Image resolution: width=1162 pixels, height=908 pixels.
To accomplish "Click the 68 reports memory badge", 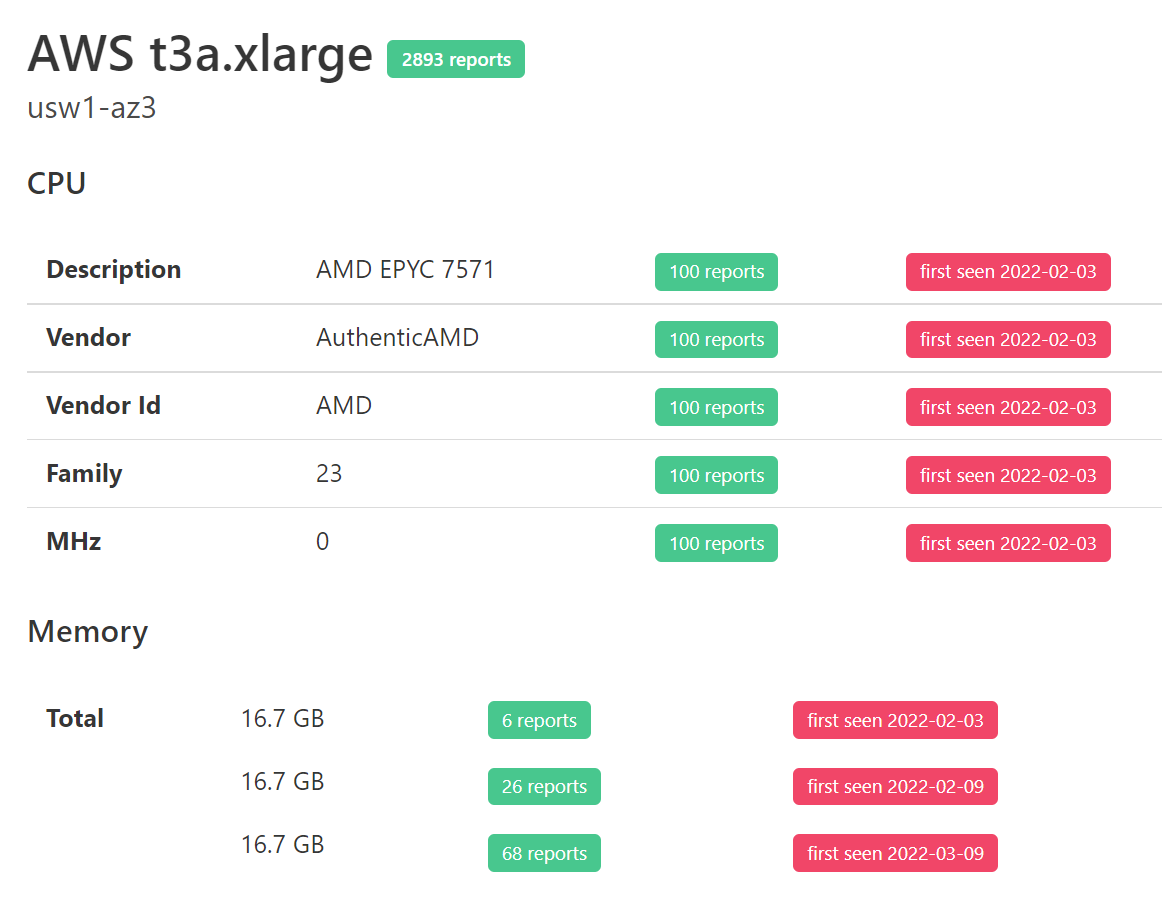I will 544,854.
